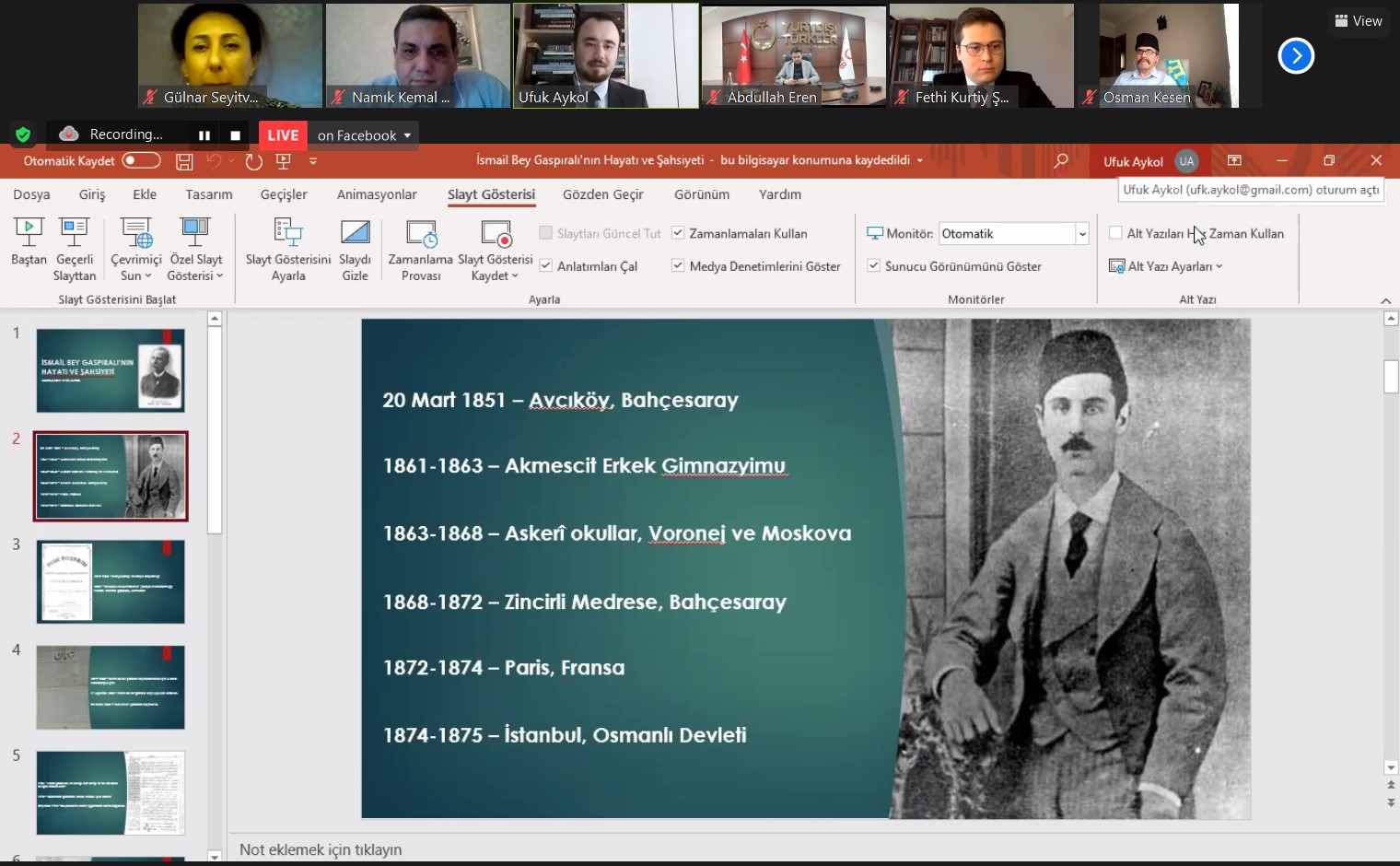Pause the Zoom recording

tap(204, 135)
